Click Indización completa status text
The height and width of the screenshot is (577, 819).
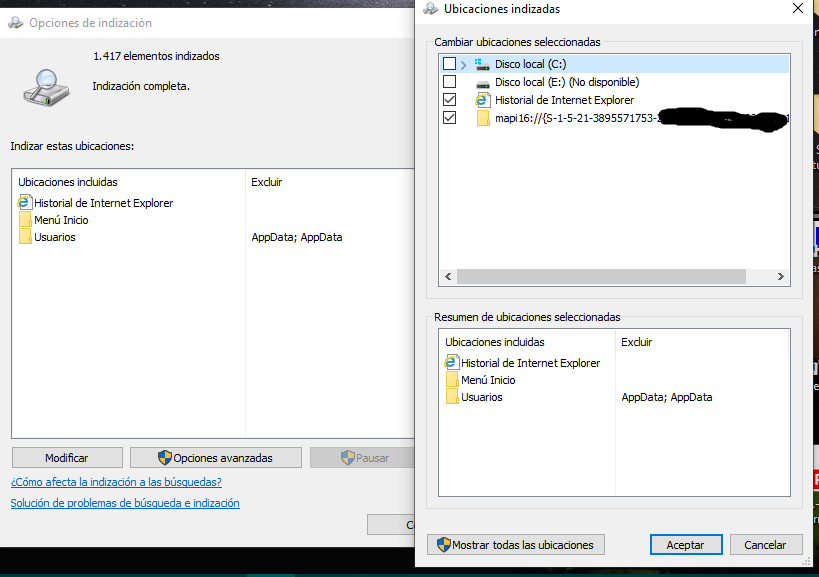(141, 86)
